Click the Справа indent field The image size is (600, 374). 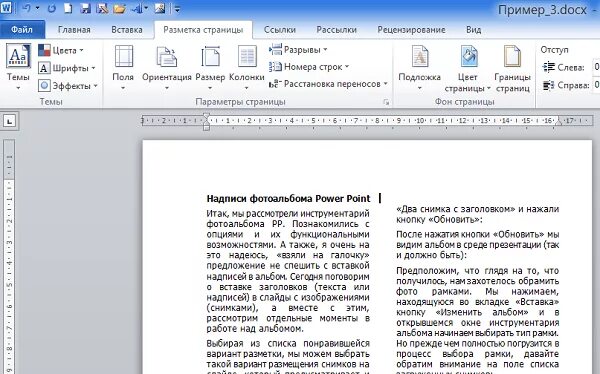pos(596,85)
